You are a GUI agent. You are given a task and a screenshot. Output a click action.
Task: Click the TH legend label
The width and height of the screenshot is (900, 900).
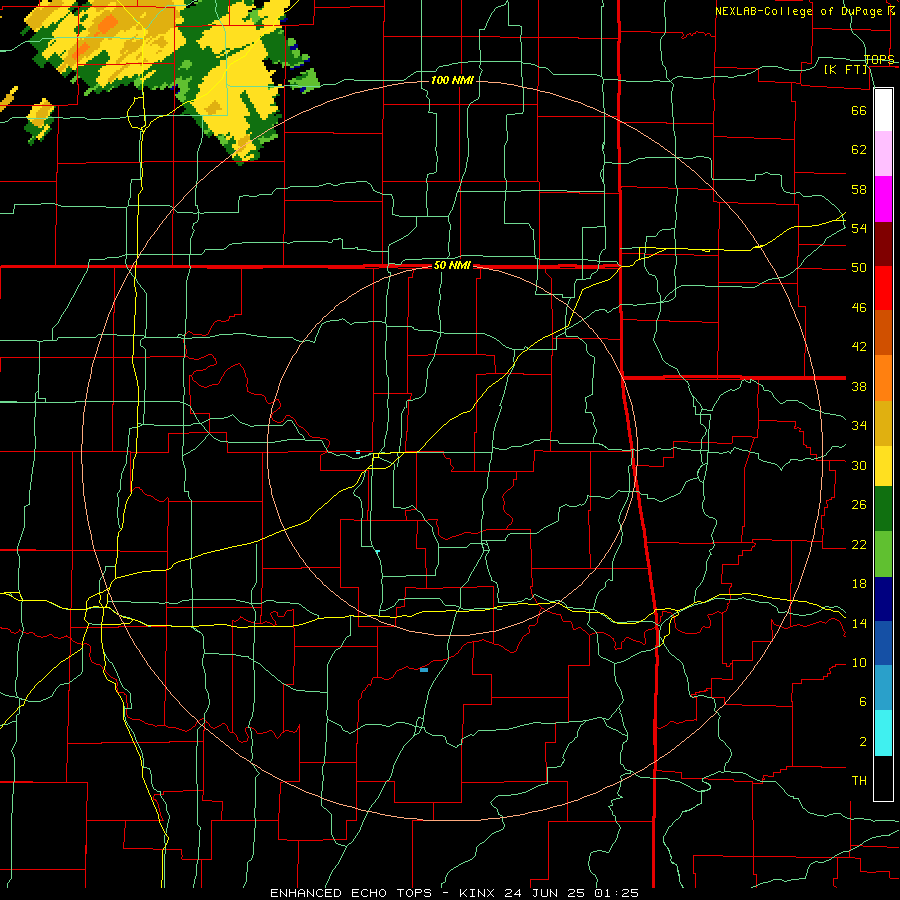pos(859,781)
